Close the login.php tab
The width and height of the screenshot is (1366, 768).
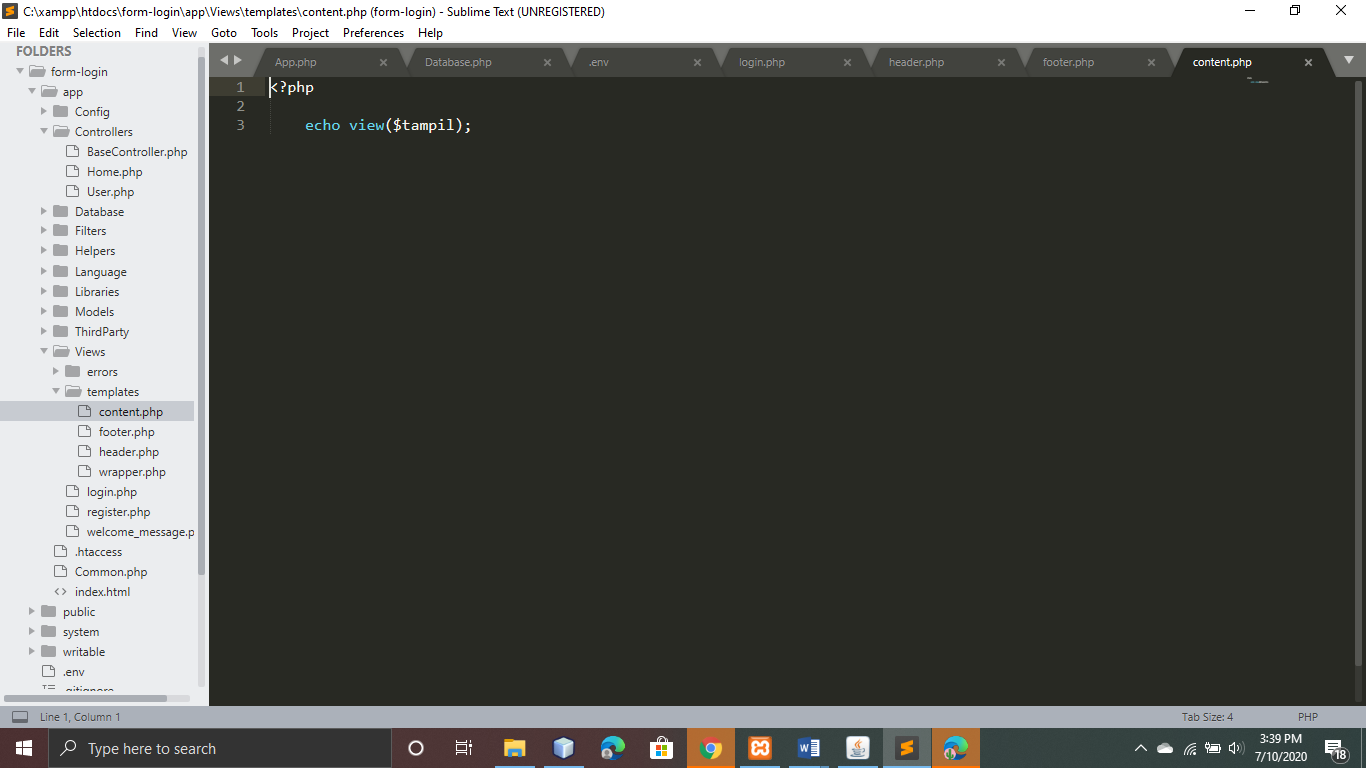click(847, 62)
